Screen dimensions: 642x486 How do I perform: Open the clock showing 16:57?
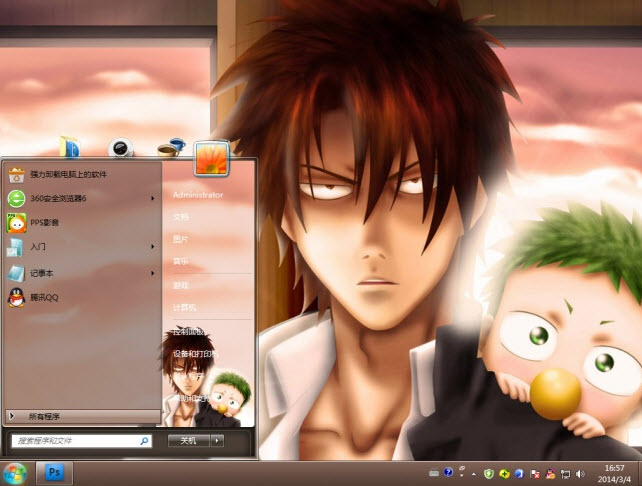pos(614,473)
